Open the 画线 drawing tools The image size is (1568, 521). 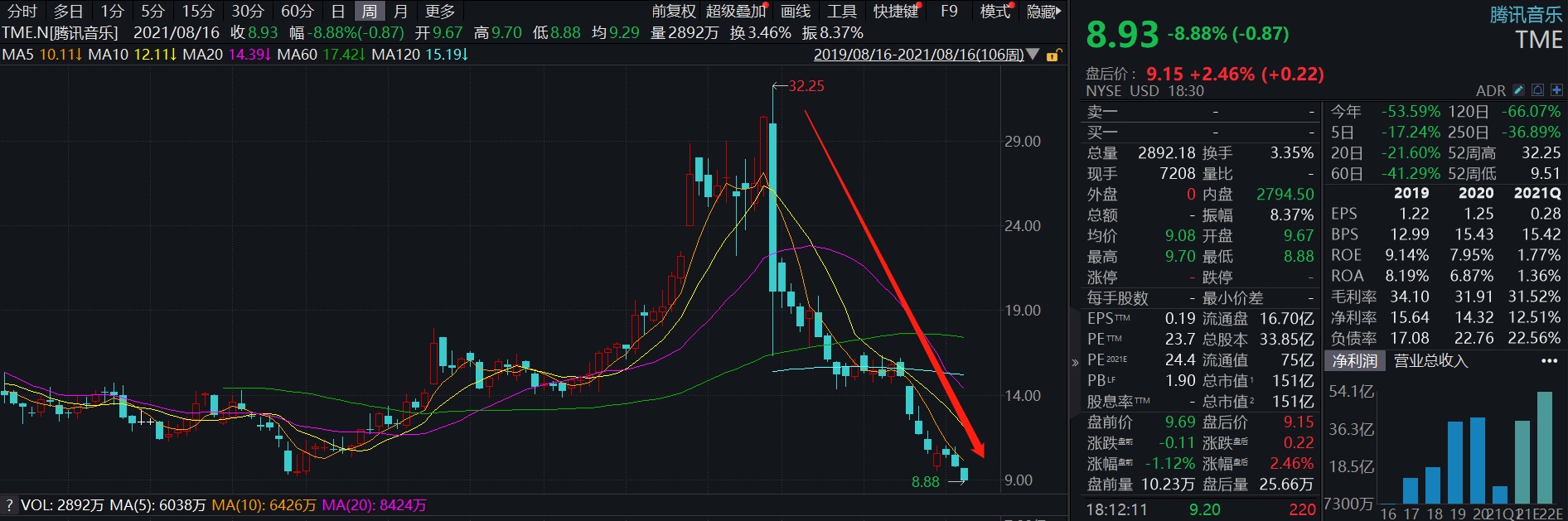click(x=796, y=12)
